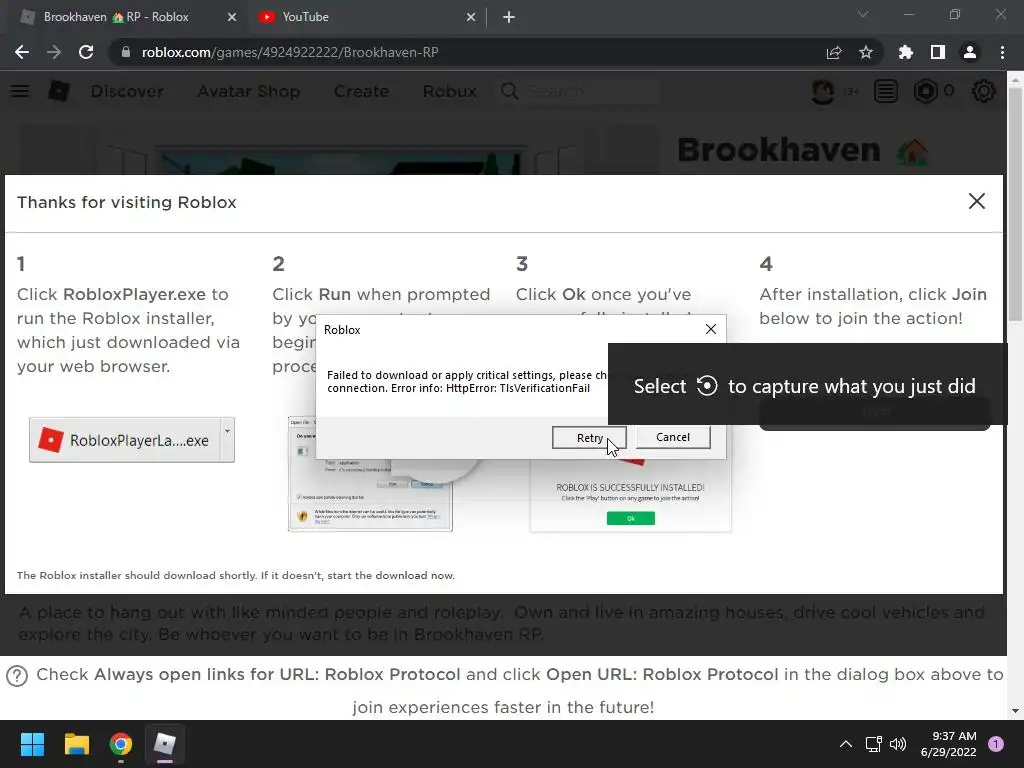Click Retry in the Roblox error dialog
This screenshot has width=1024, height=768.
589,438
